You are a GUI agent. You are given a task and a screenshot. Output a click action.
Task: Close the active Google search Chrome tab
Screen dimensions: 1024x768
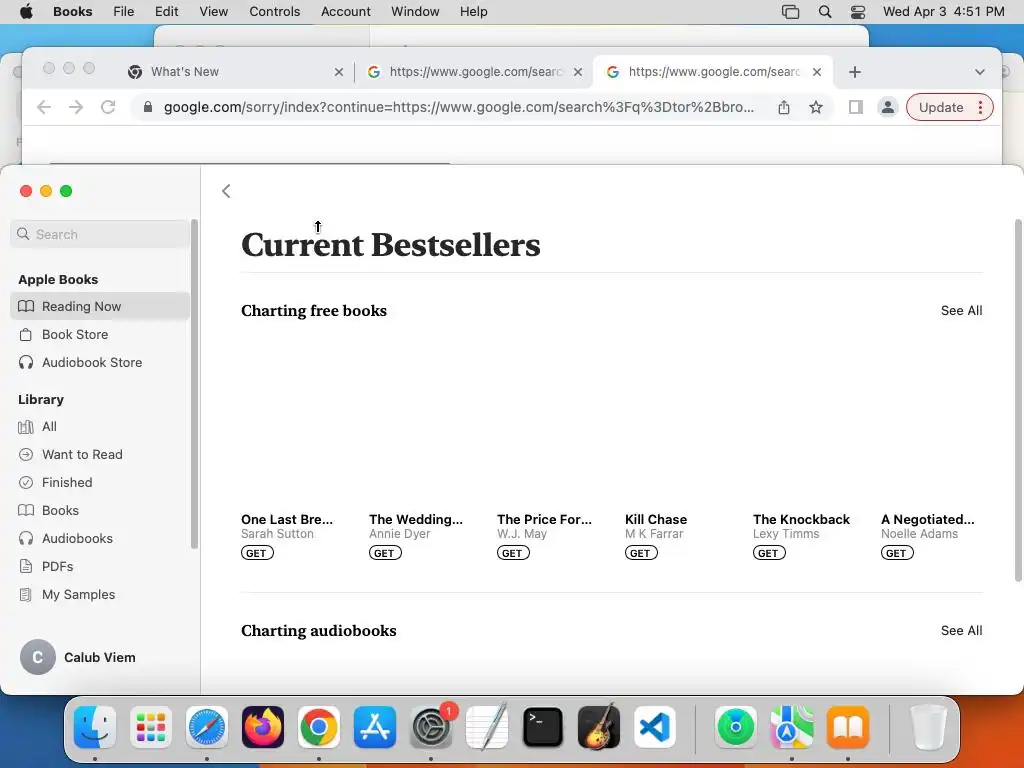pos(816,72)
